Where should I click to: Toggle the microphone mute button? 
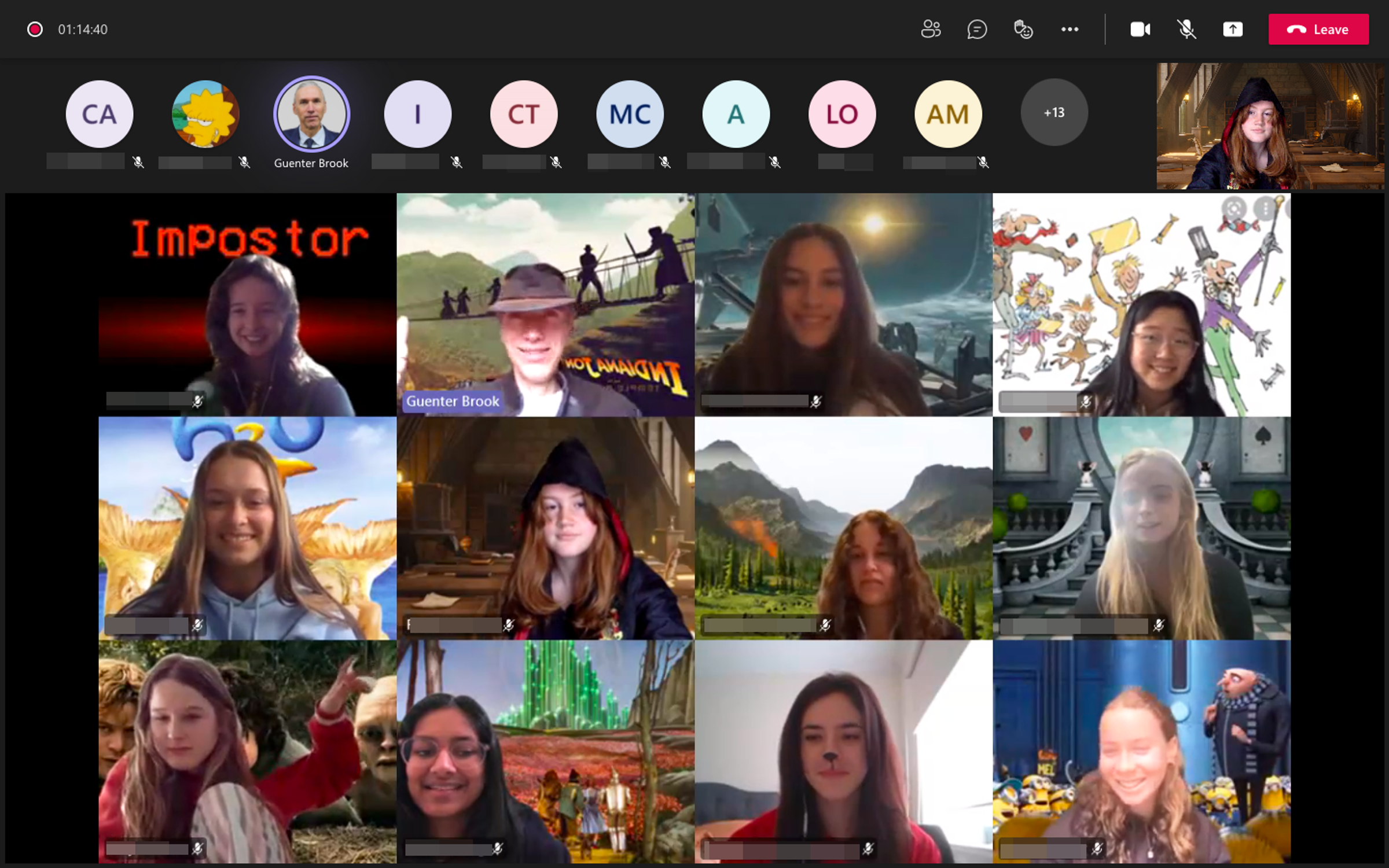1186,29
